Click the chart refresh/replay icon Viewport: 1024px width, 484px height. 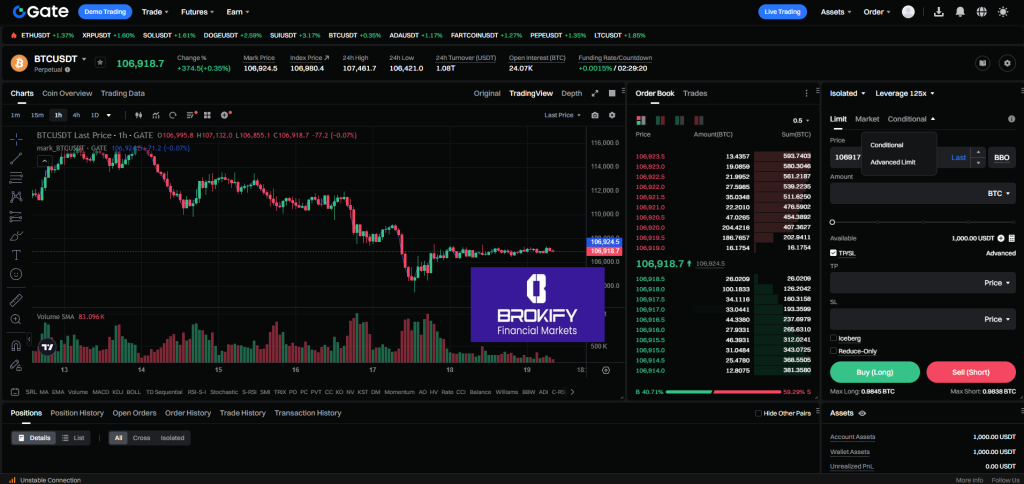point(173,115)
